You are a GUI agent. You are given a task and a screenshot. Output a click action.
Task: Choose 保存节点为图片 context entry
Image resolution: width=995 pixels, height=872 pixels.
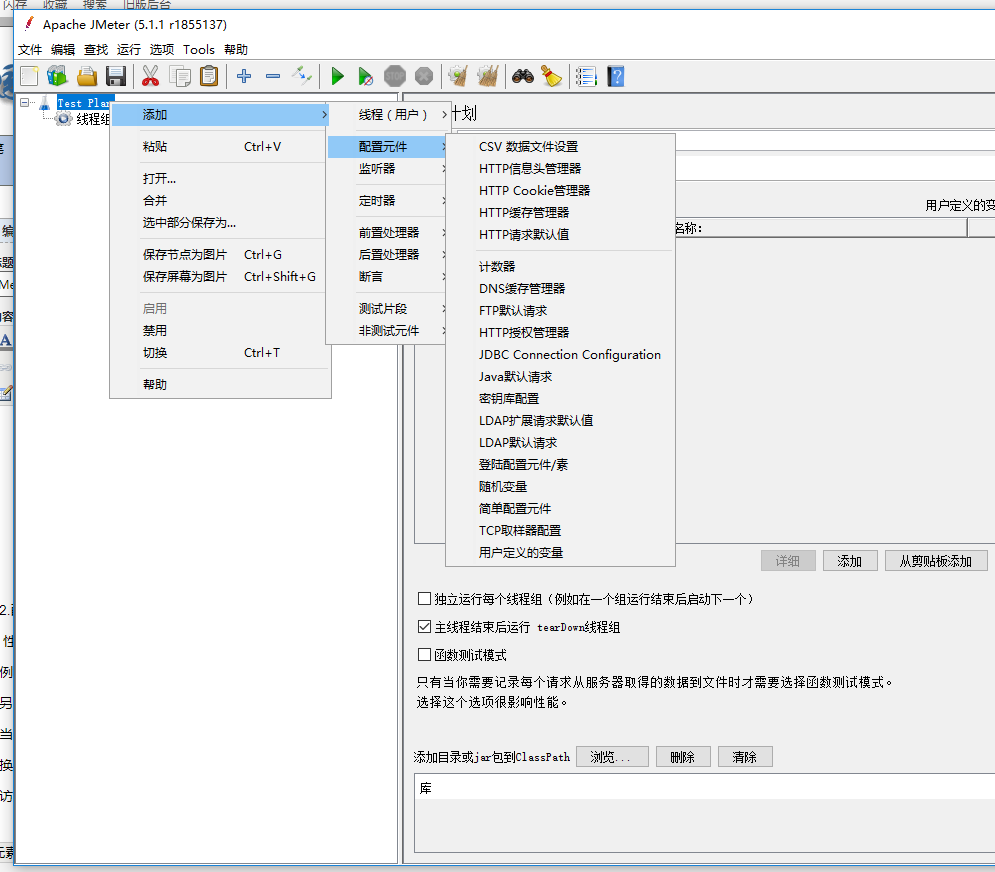point(220,254)
